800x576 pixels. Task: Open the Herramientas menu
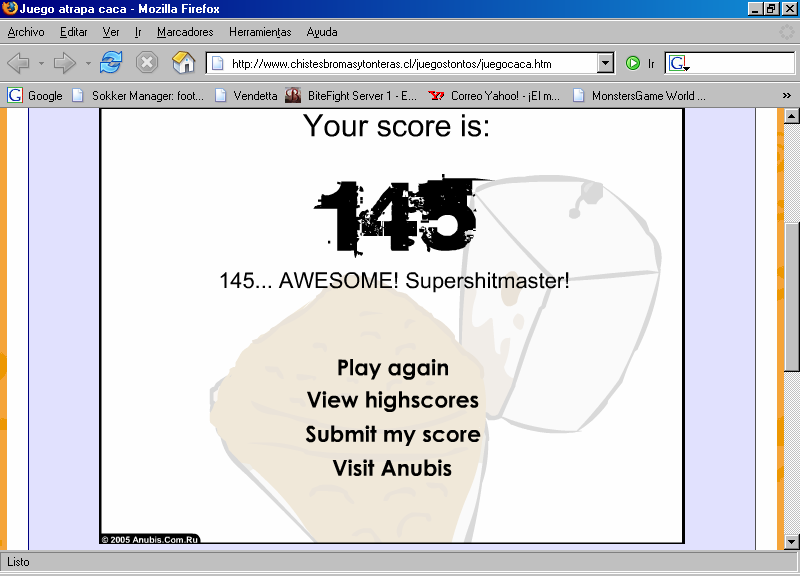(260, 32)
